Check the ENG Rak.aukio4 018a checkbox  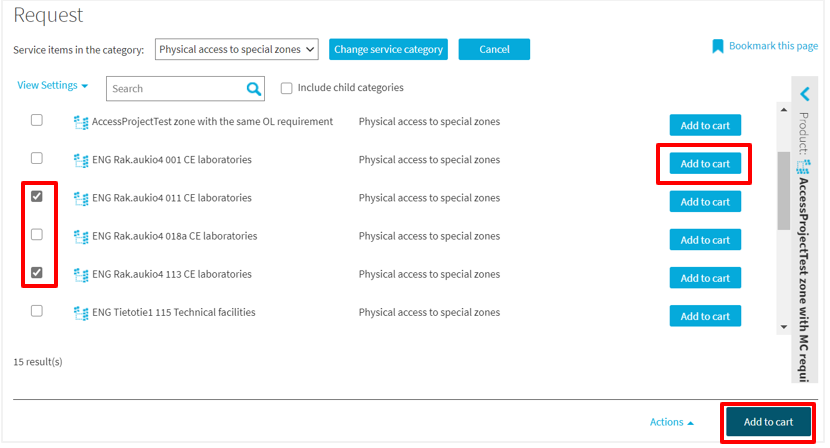tap(37, 235)
